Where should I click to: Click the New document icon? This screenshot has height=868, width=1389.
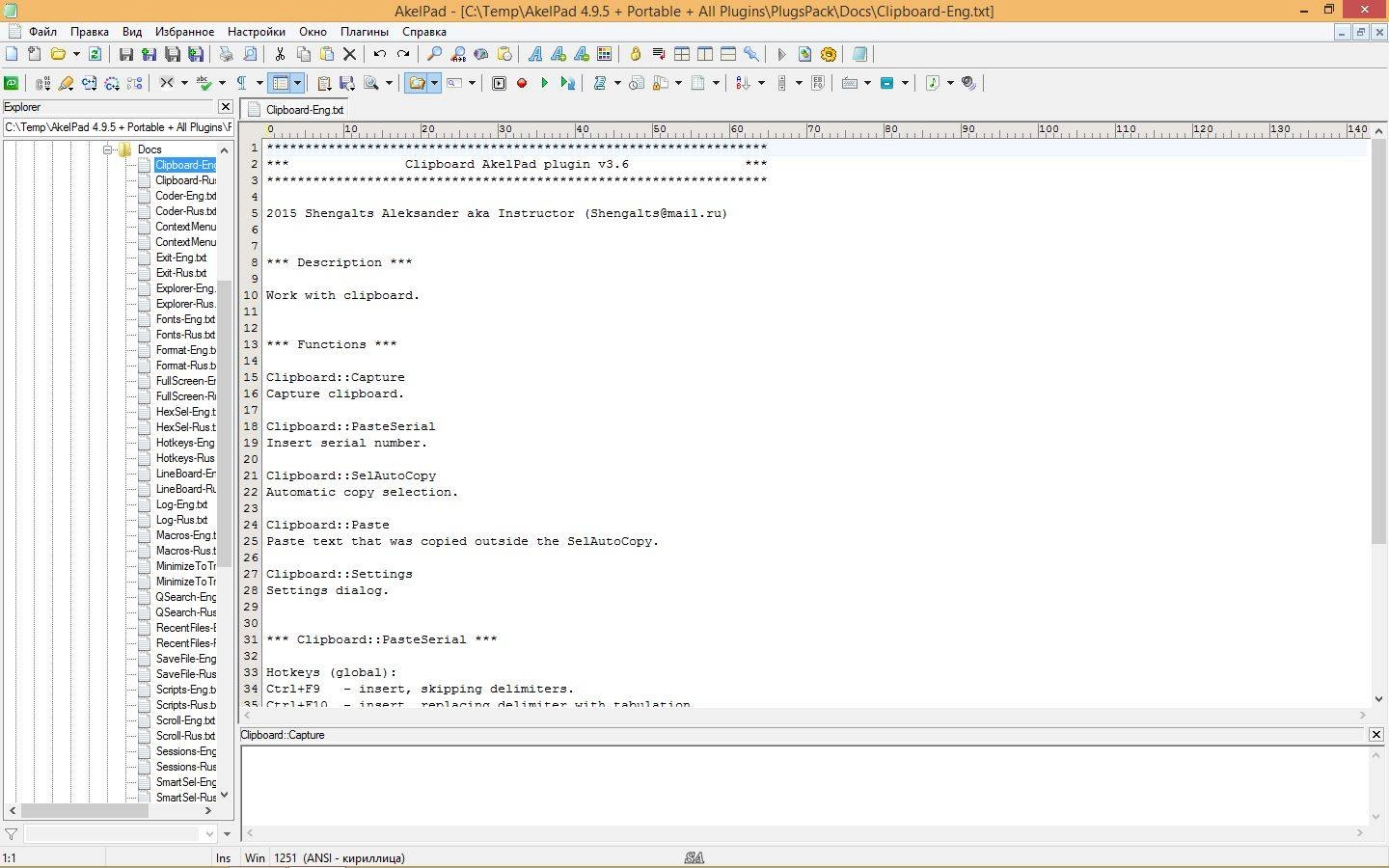point(12,54)
